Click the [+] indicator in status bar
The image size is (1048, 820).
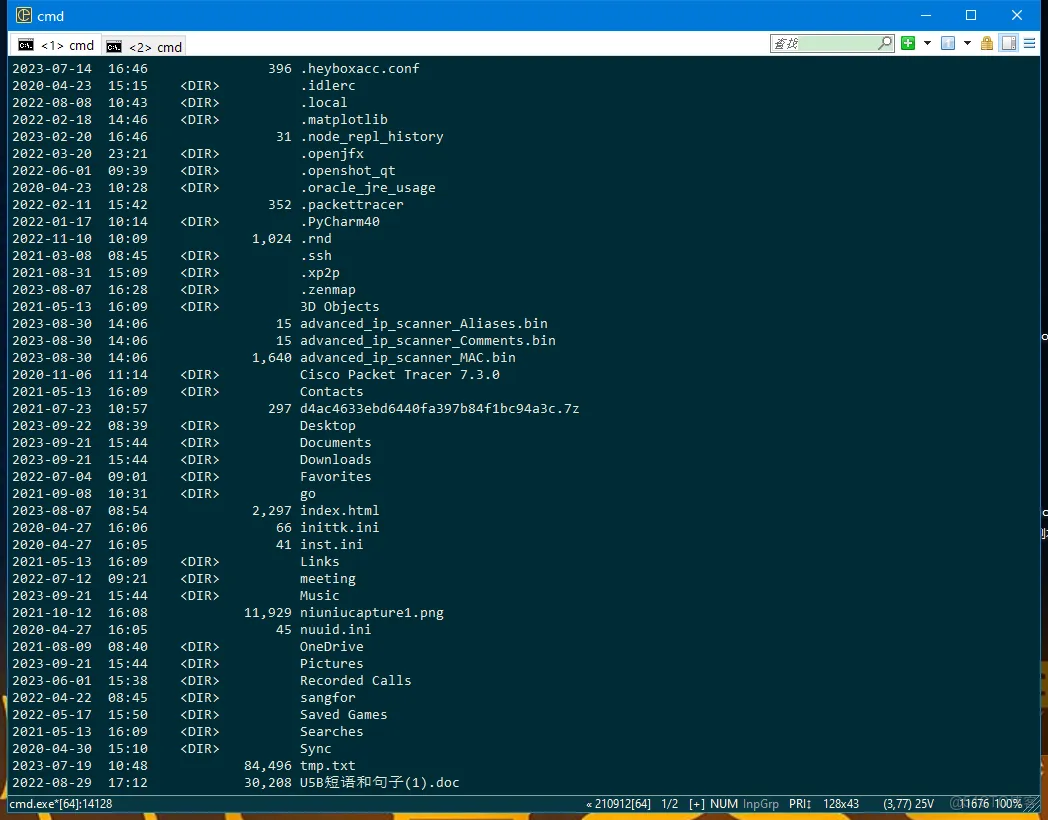697,804
